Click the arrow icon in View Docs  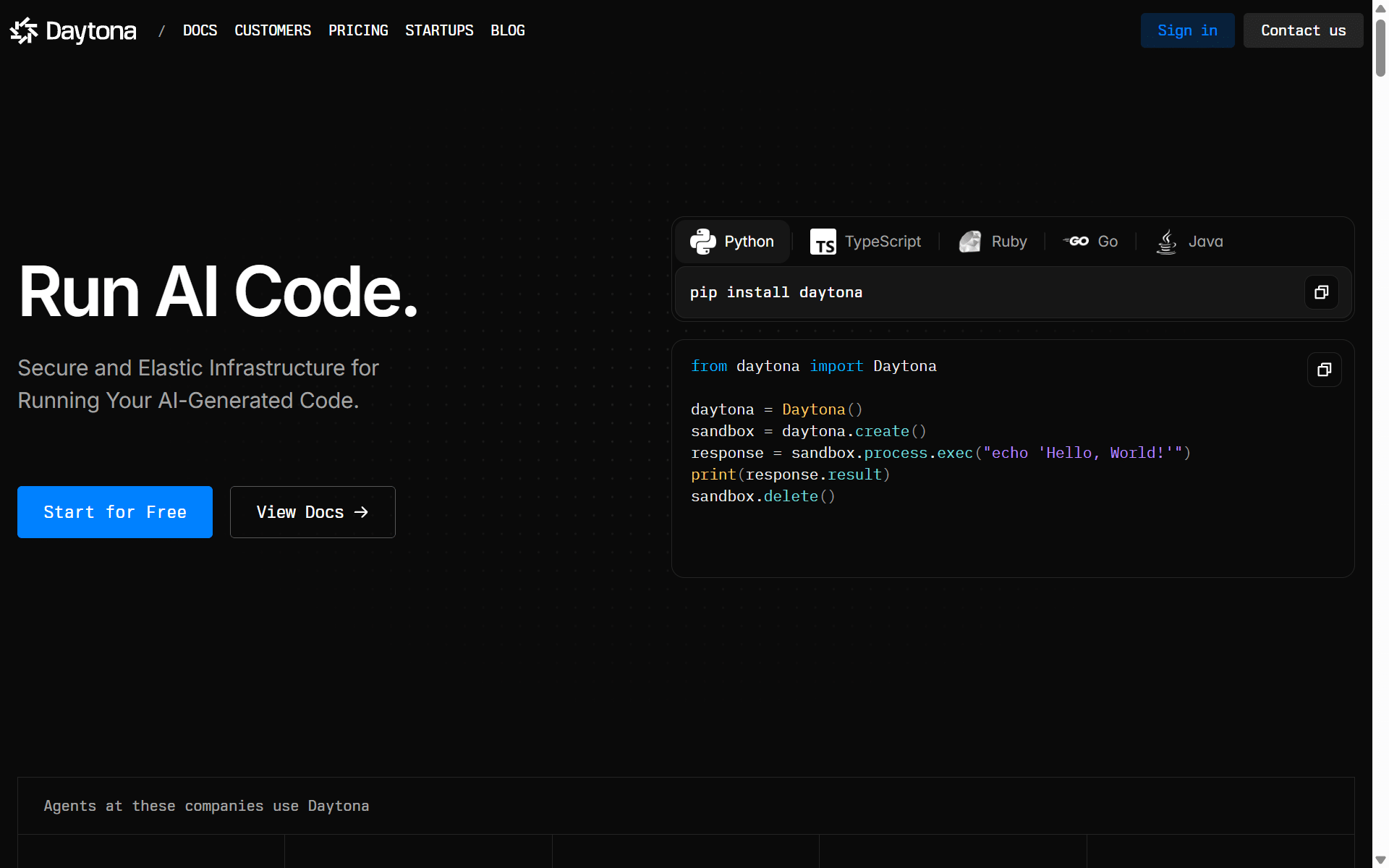click(x=361, y=512)
